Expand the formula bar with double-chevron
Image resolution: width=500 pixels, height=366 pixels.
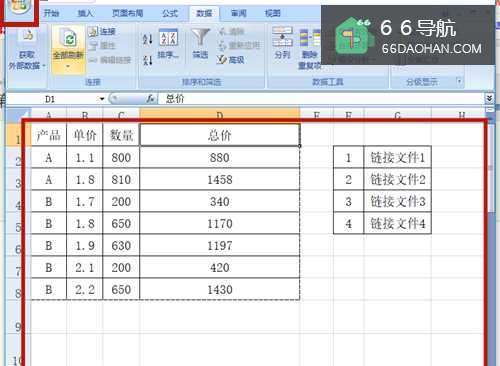click(489, 98)
